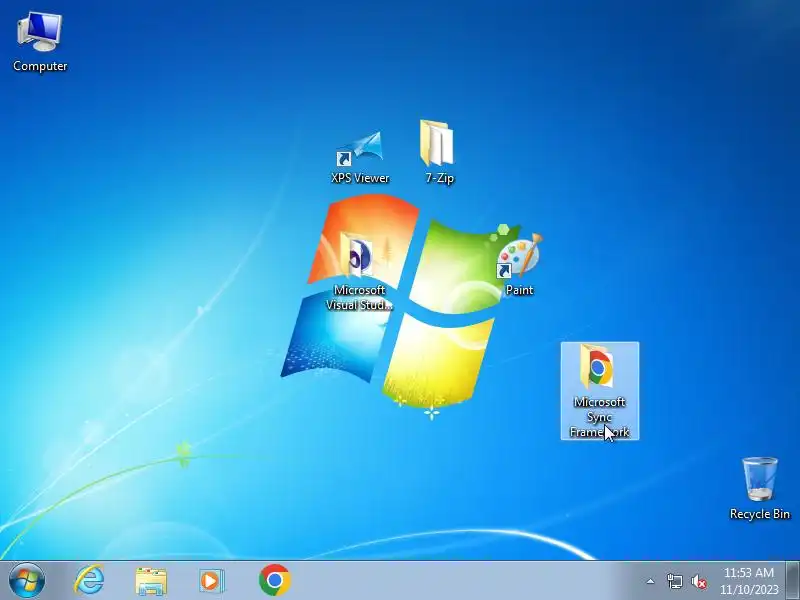Open the Windows Start menu orb
Screen dimensions: 800x600
coord(27,581)
